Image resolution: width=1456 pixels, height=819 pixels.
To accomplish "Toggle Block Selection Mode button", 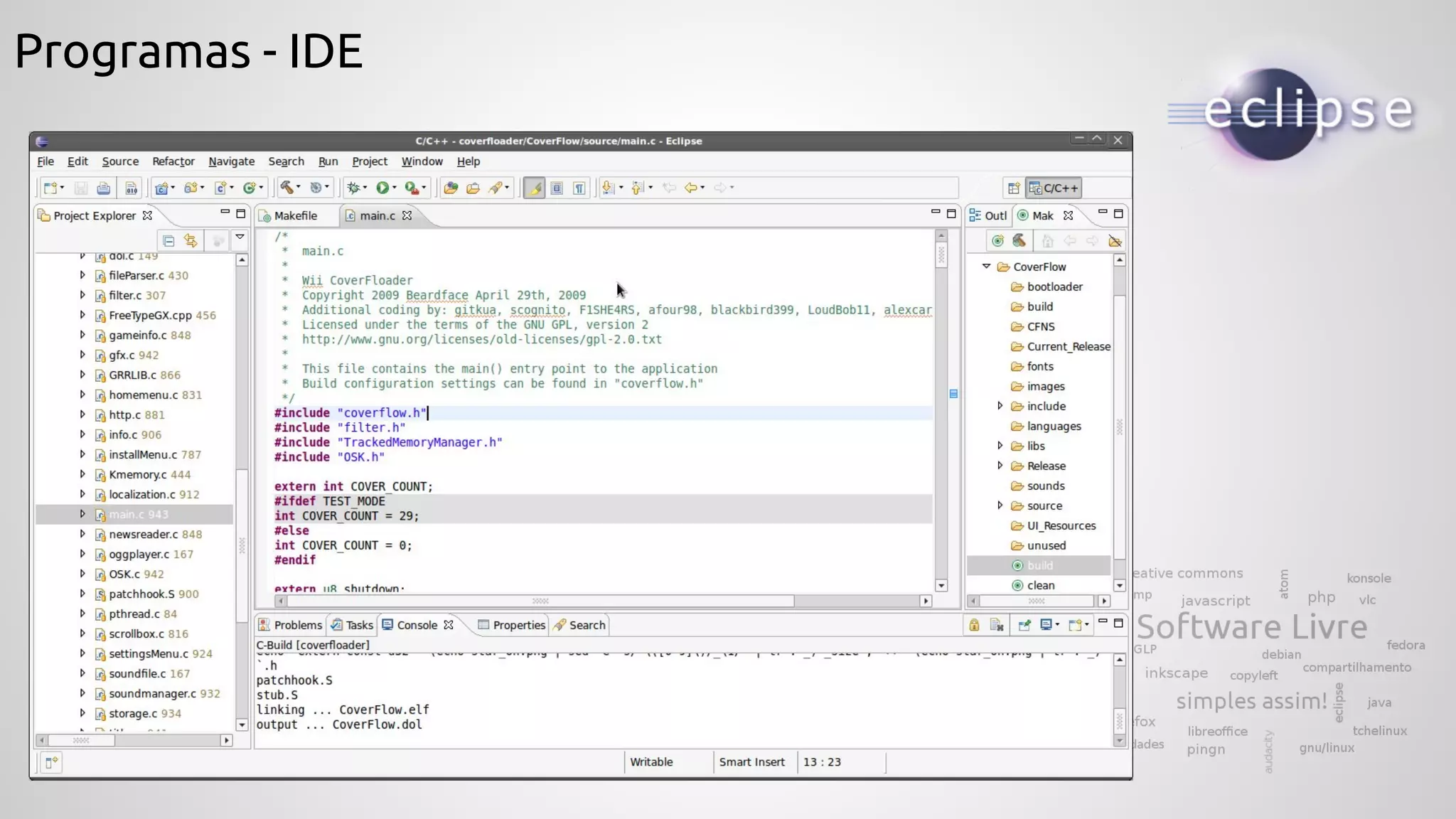I will (557, 188).
